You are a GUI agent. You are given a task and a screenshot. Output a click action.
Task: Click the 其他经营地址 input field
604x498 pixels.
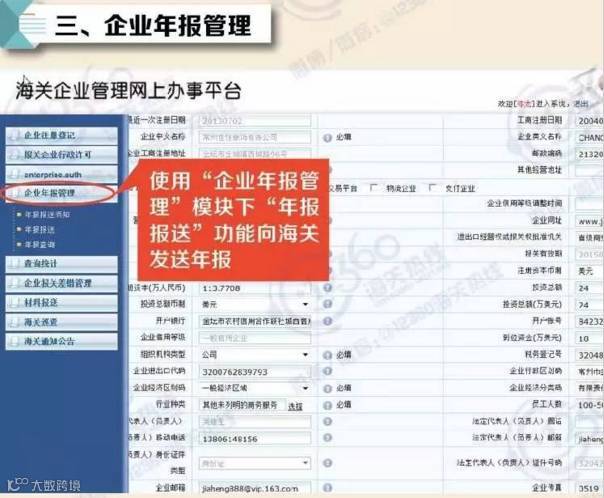590,170
